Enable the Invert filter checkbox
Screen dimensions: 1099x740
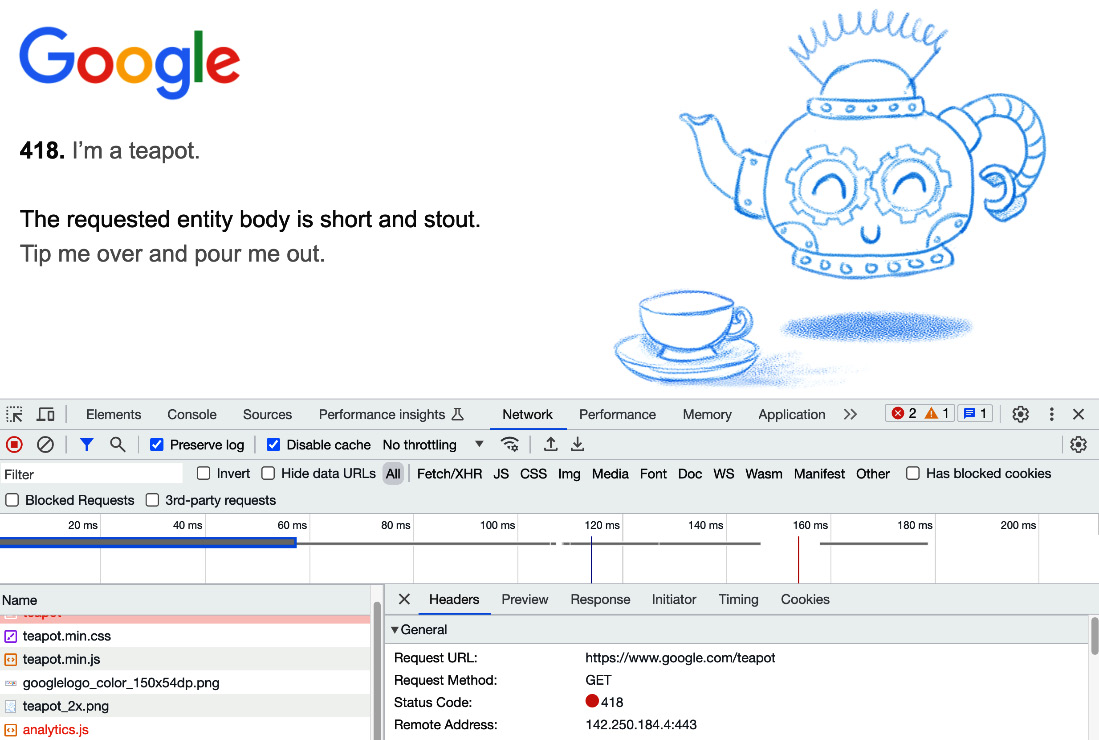click(x=203, y=473)
